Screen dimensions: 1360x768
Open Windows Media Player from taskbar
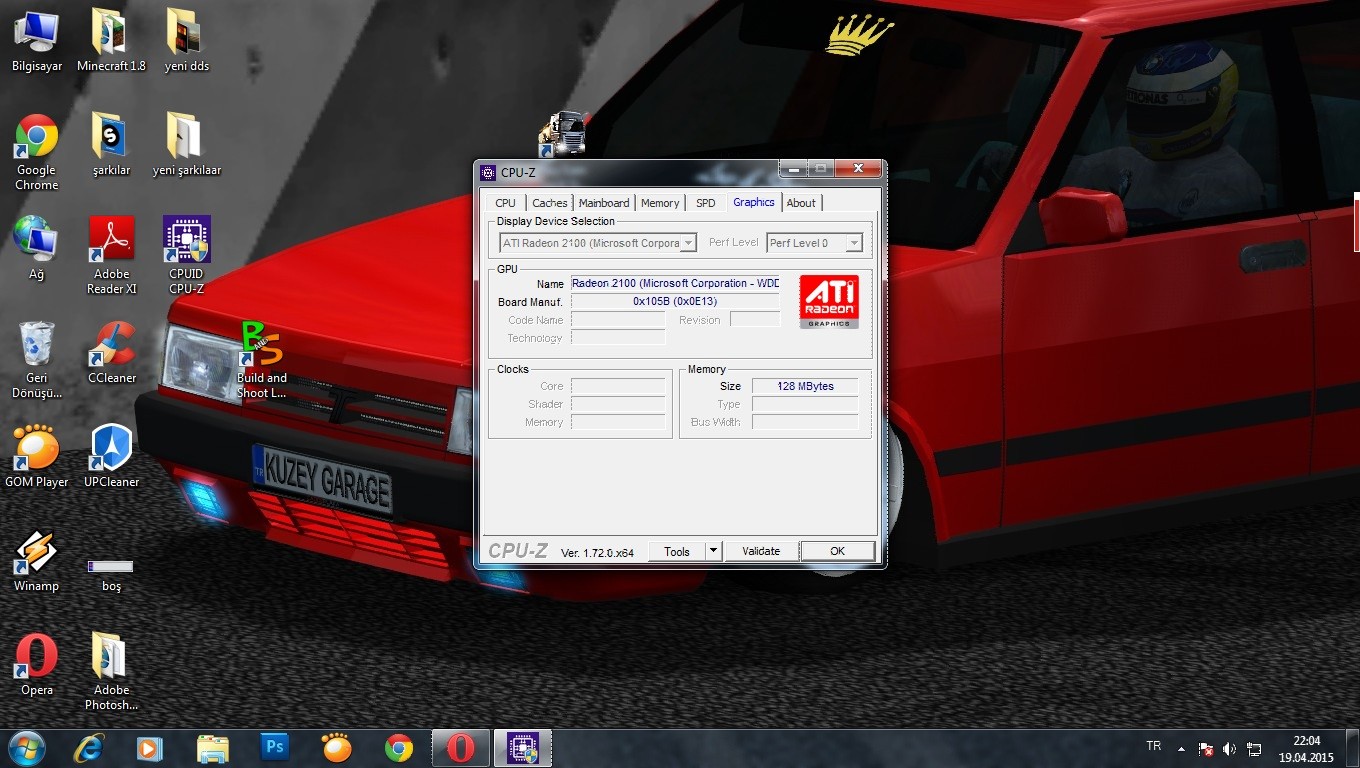point(150,748)
